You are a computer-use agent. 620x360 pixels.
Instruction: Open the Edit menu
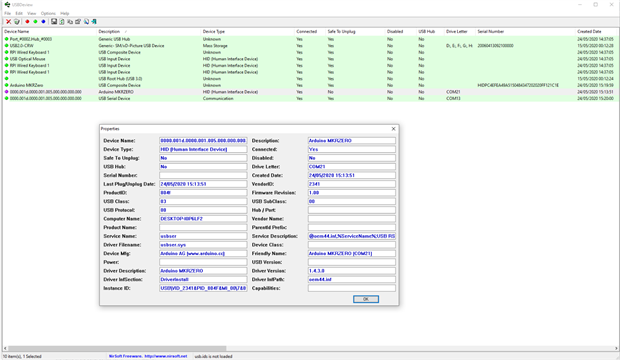point(19,13)
